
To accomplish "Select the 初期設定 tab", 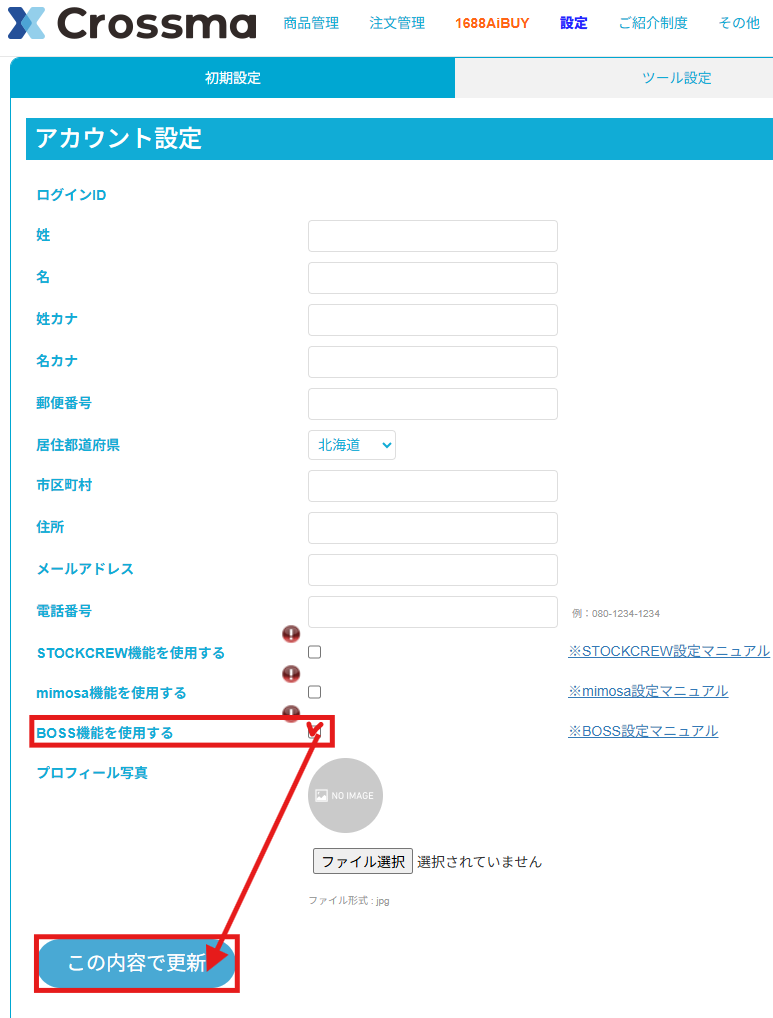I will 233,78.
